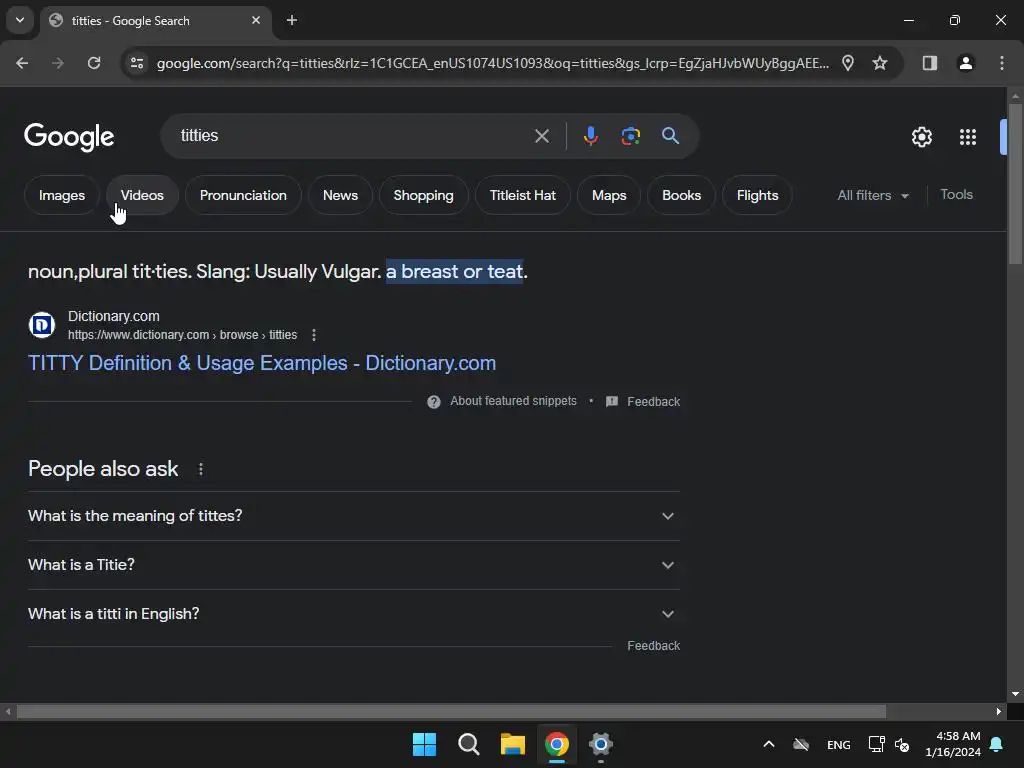Viewport: 1024px width, 768px height.
Task: Switch to Books results
Action: 681,195
